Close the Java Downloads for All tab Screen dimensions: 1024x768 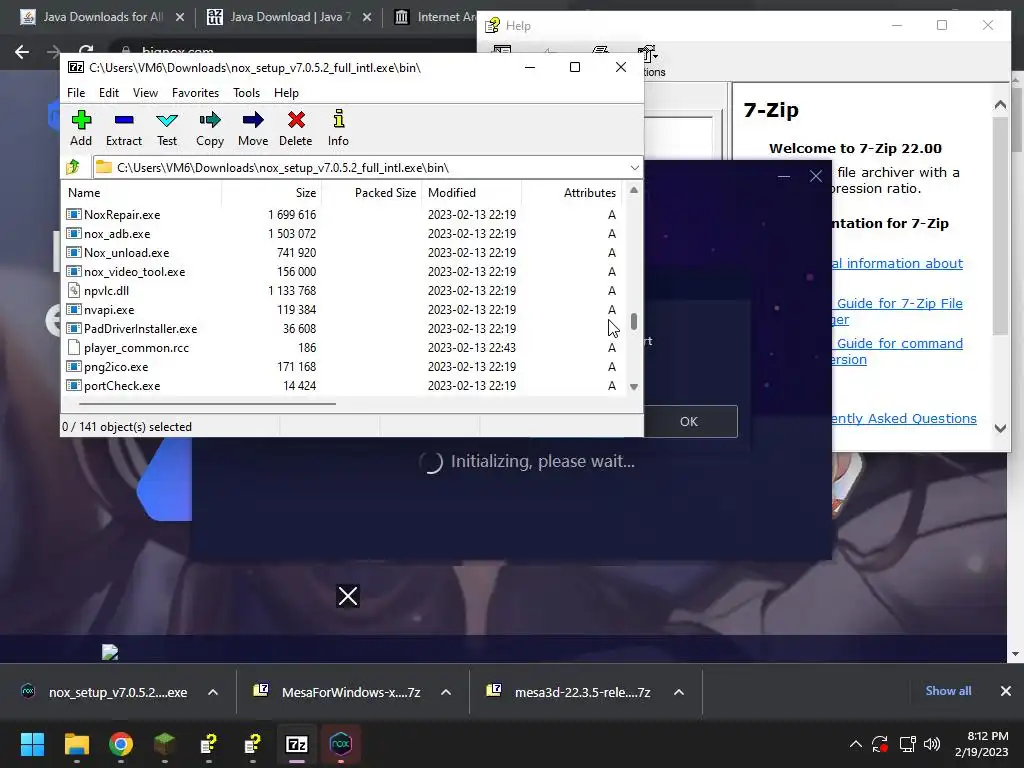click(x=180, y=18)
